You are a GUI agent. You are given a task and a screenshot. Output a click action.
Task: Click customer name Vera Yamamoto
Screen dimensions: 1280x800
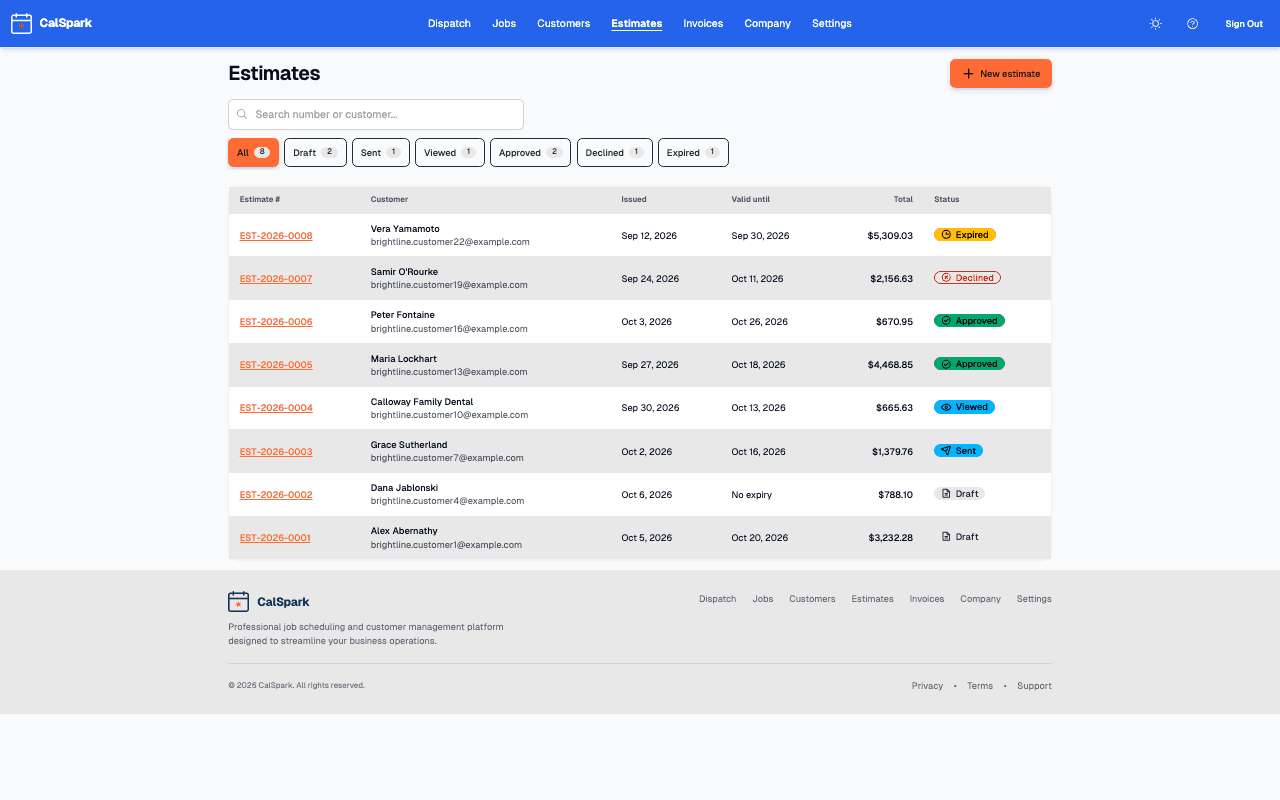405,229
